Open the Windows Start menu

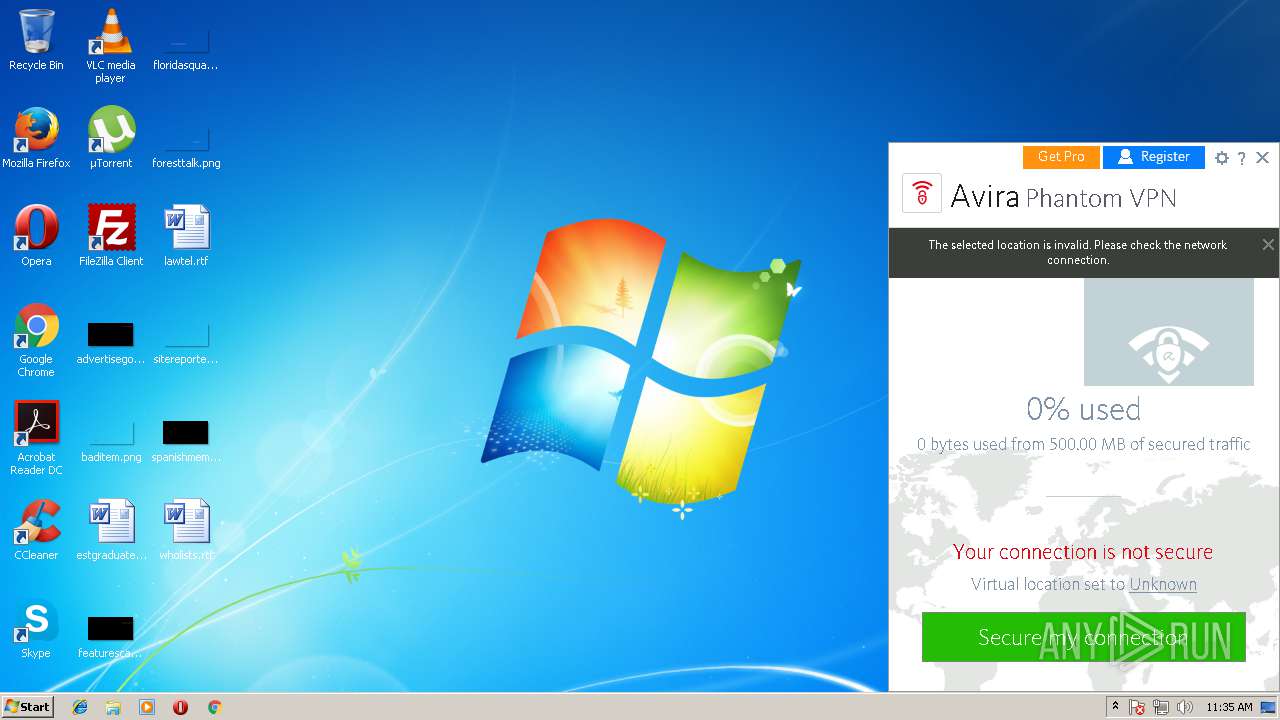click(27, 706)
